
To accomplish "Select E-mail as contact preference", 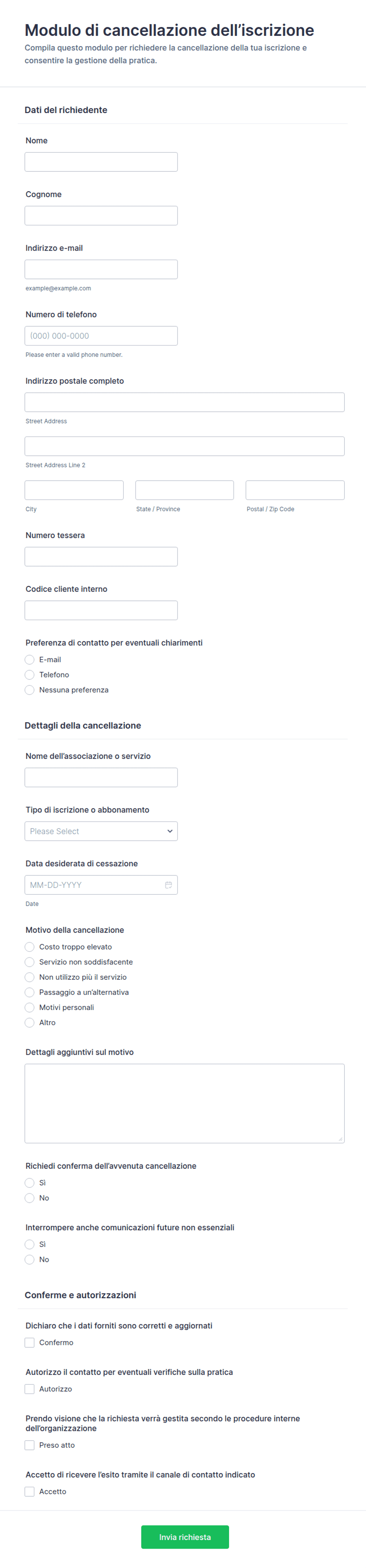I will [x=29, y=659].
